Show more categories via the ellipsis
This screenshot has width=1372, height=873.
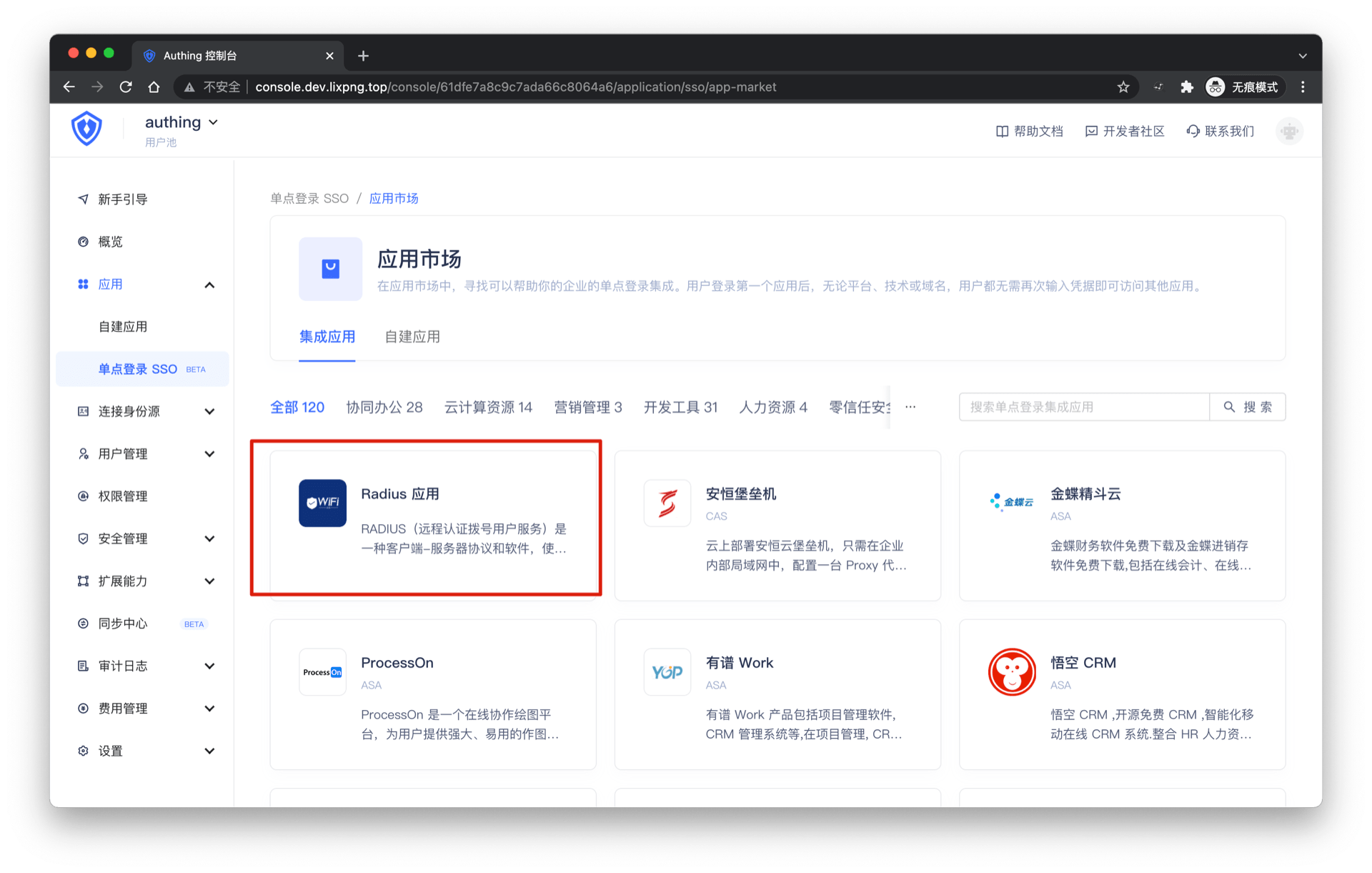click(x=910, y=407)
